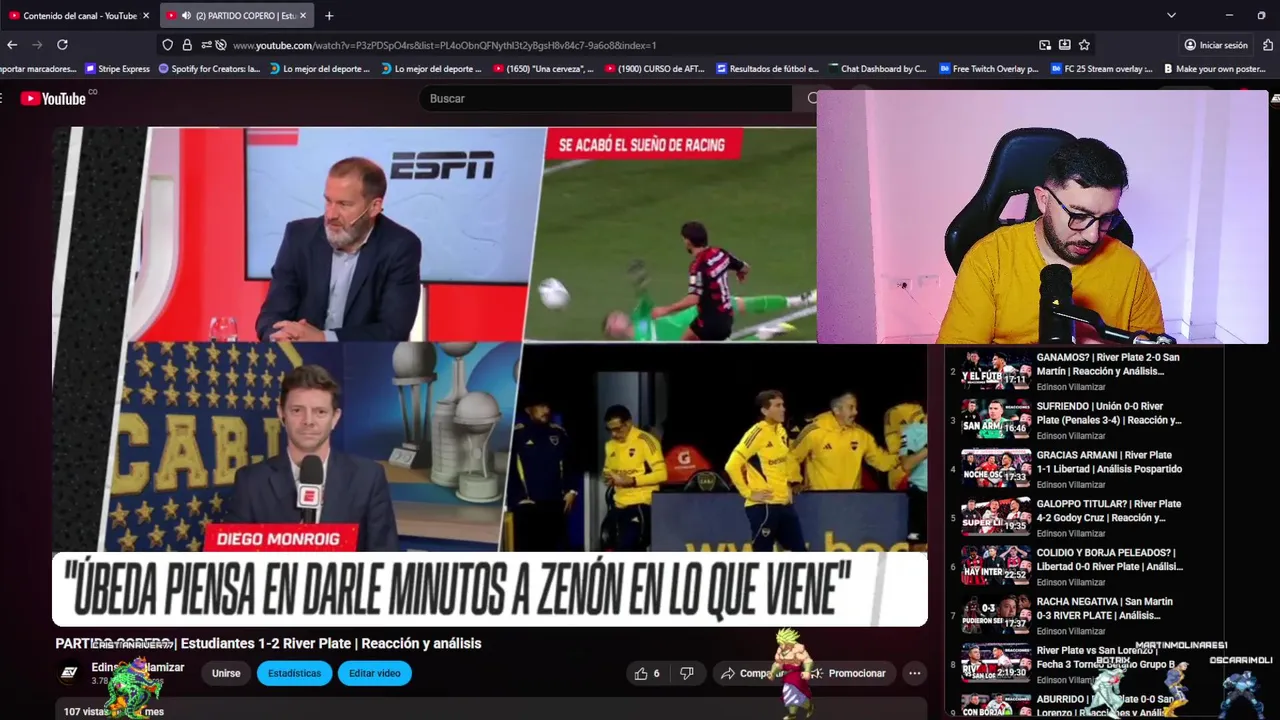Open the list all tabs chevron
This screenshot has height=720, width=1280.
1171,15
